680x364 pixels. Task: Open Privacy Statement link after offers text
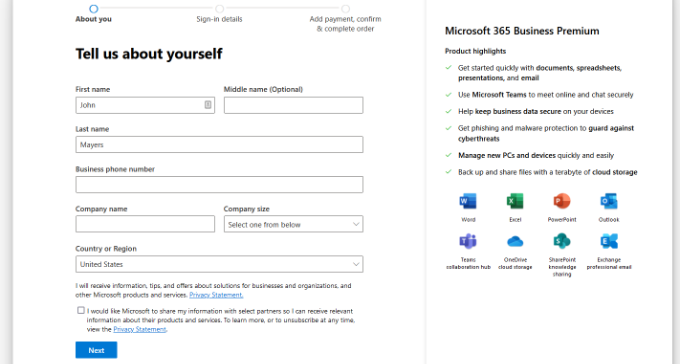point(216,295)
